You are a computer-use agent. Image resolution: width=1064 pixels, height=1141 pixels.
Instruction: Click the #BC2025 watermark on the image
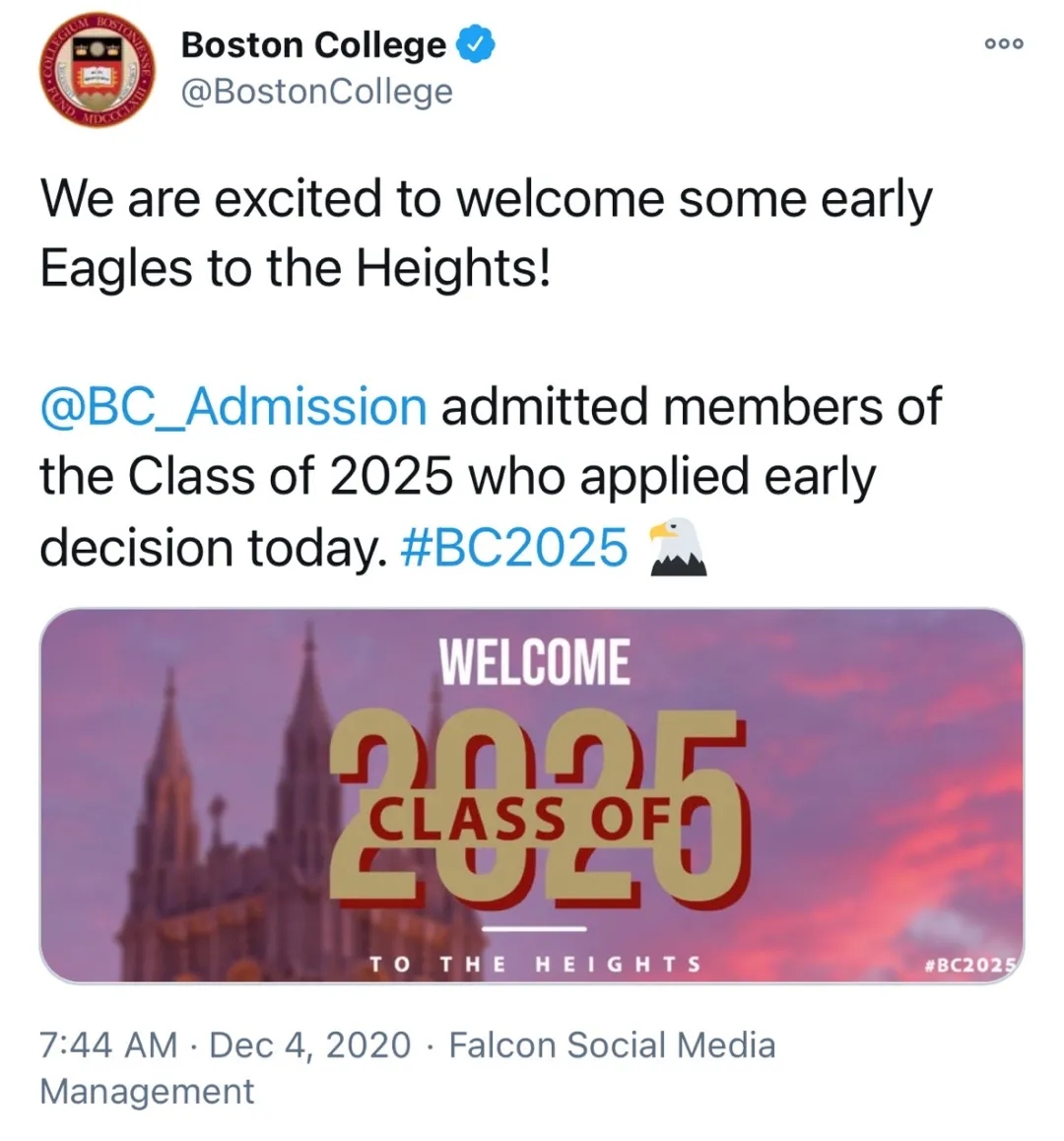[x=970, y=965]
